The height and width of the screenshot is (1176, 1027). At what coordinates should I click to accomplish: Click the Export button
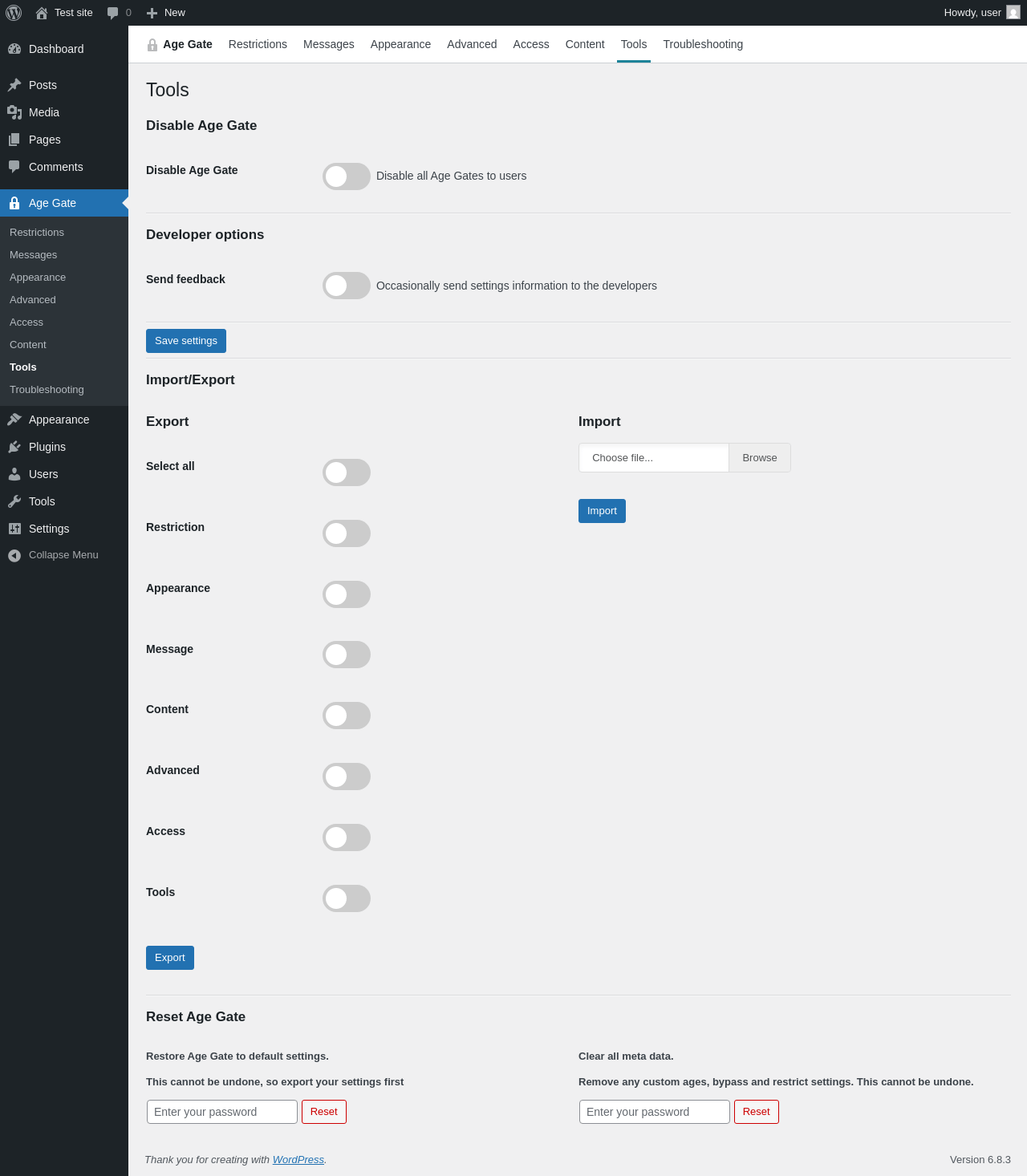pos(170,958)
